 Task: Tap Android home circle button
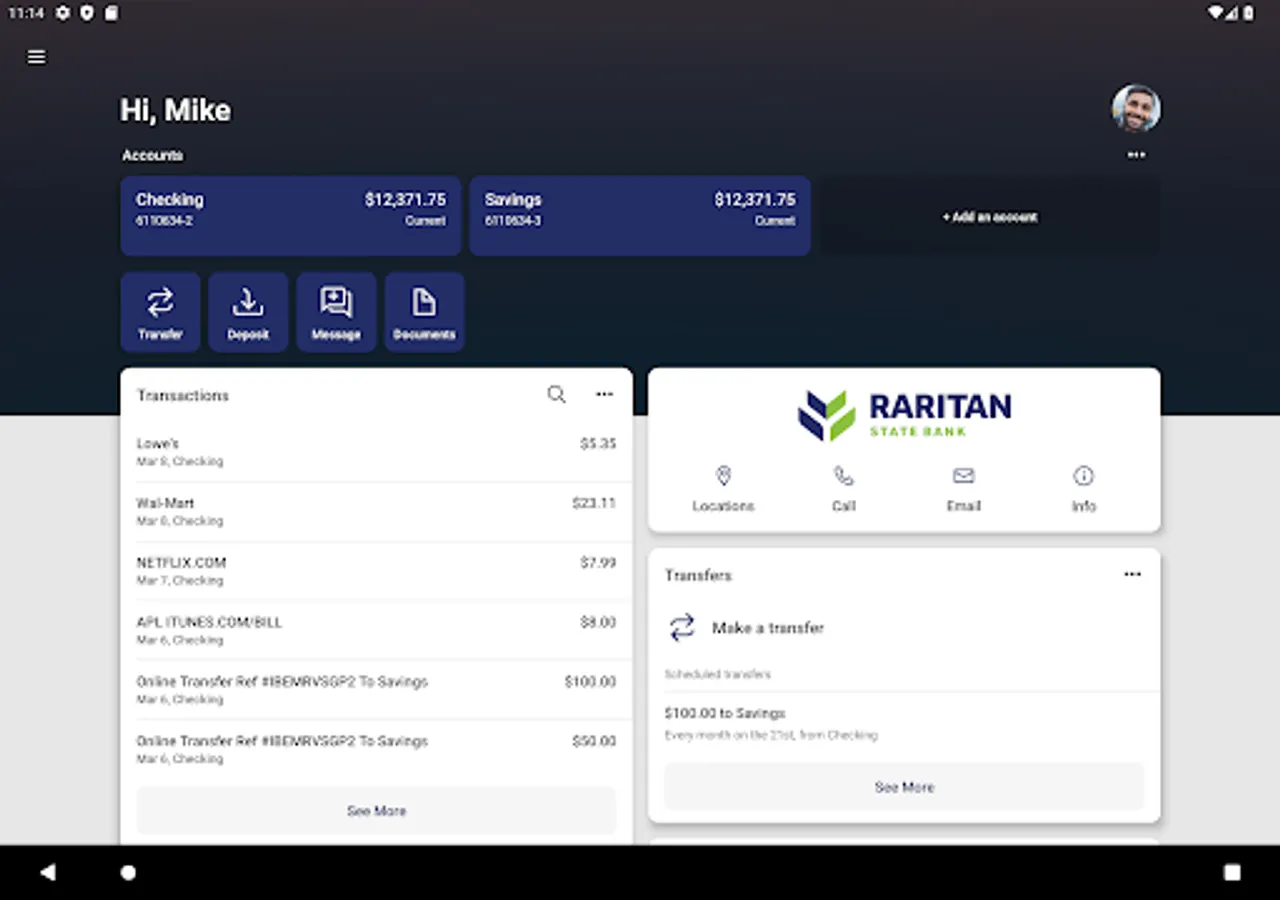tap(128, 872)
